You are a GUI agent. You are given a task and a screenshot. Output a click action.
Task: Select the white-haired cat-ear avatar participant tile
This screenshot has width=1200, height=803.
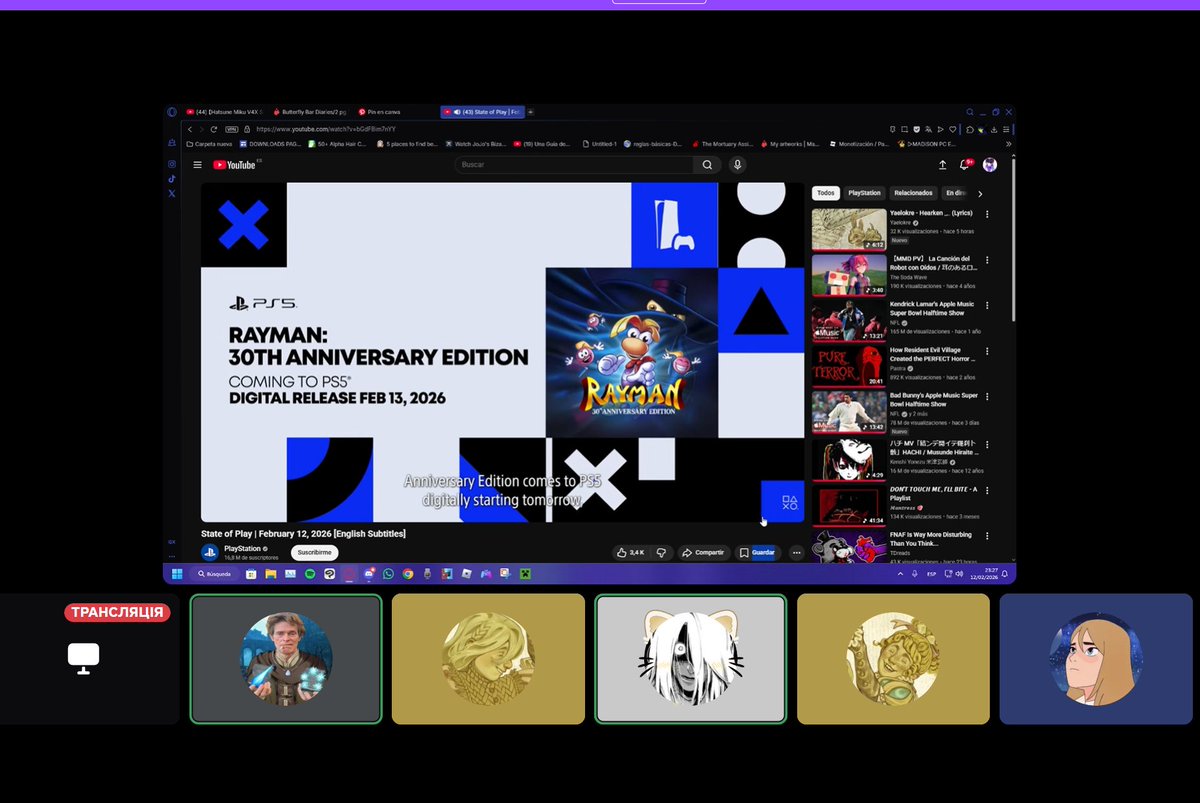(691, 658)
